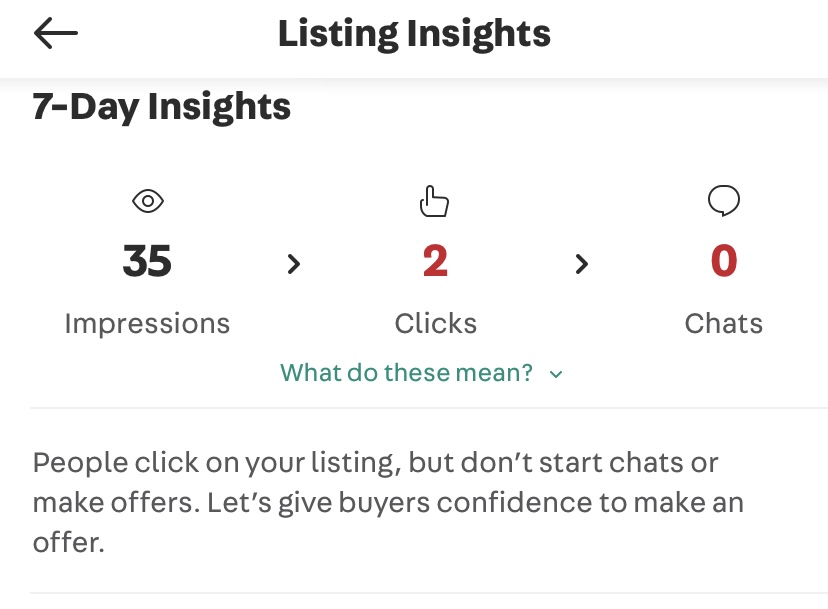Click the speech bubble Chats icon
The width and height of the screenshot is (828, 609).
tap(723, 201)
